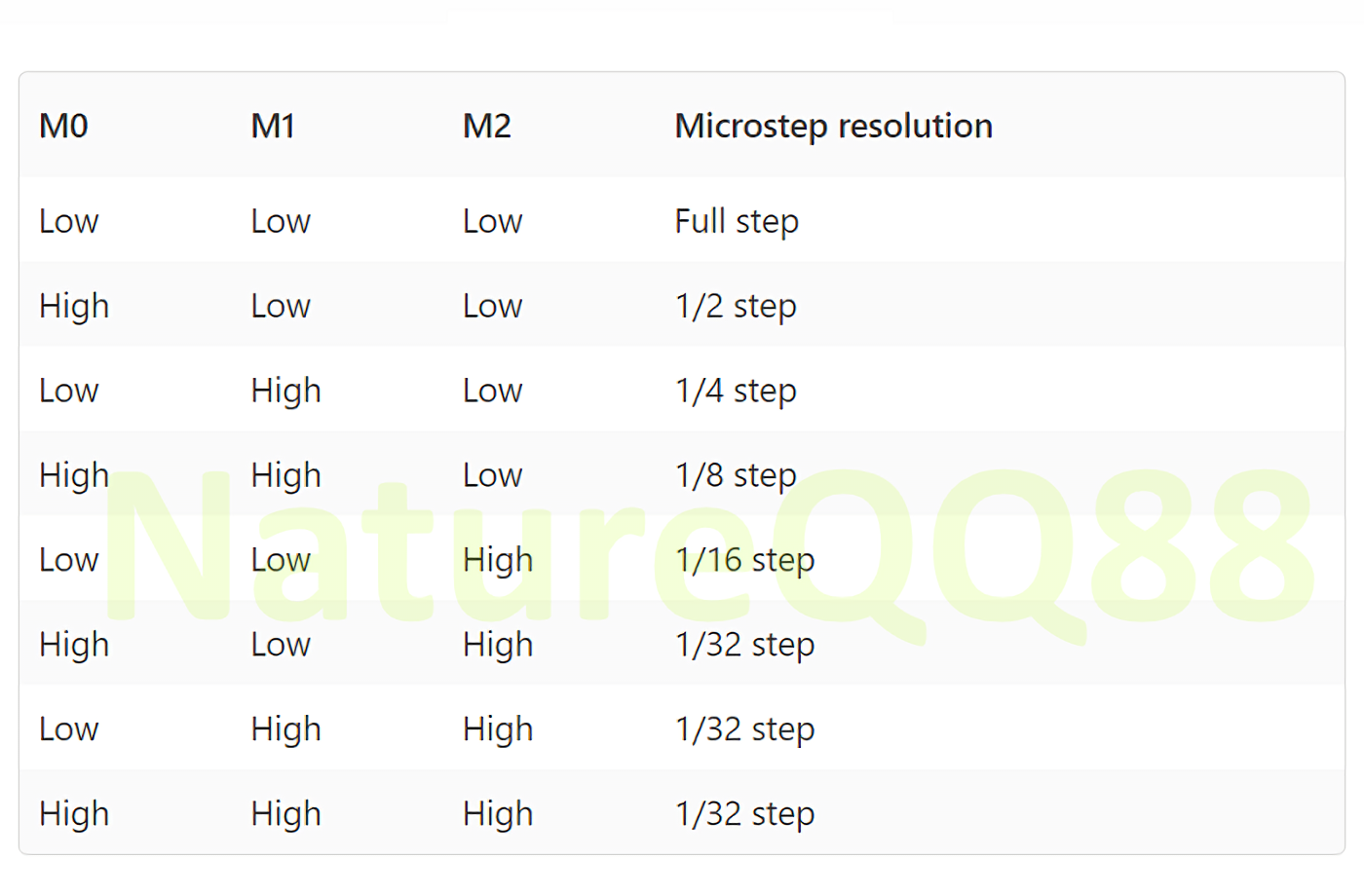
Task: Click M1 High in 1/4 step row
Action: point(285,391)
